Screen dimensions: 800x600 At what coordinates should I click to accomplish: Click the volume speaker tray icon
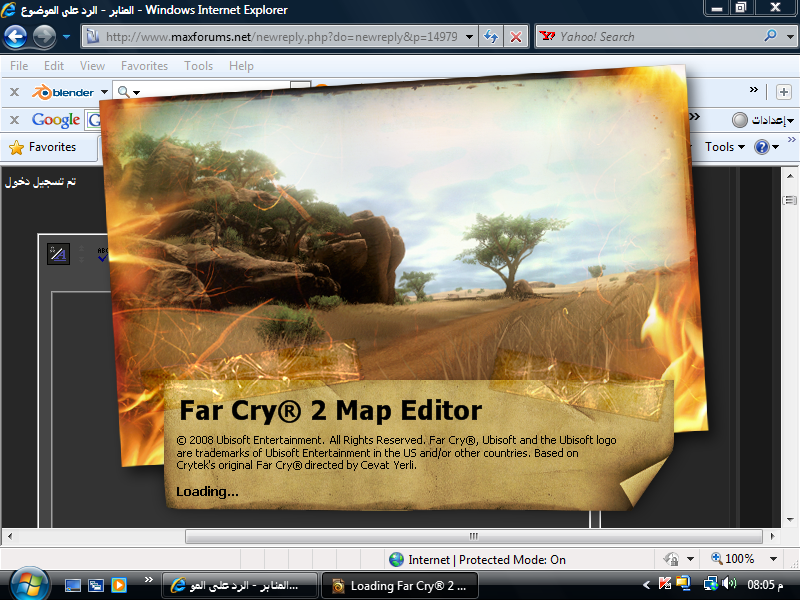730,583
